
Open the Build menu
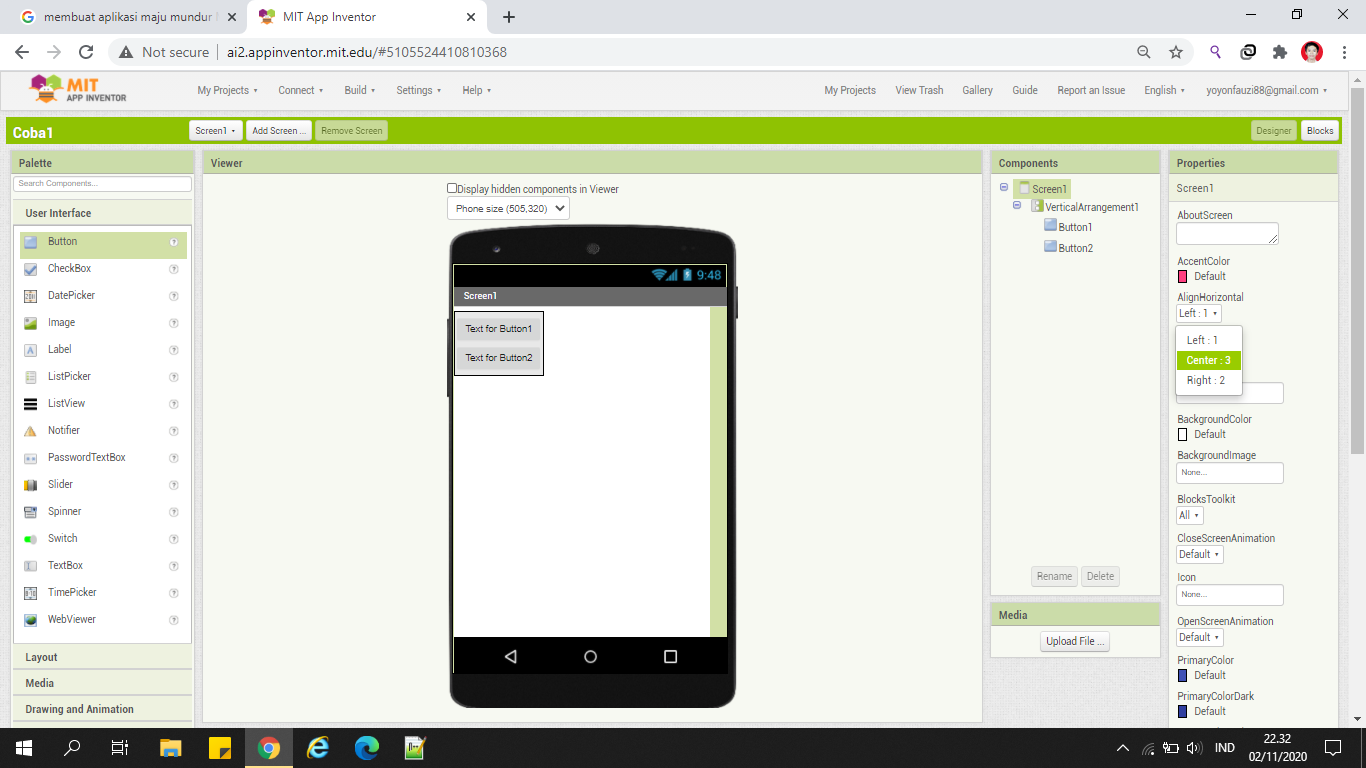[360, 90]
